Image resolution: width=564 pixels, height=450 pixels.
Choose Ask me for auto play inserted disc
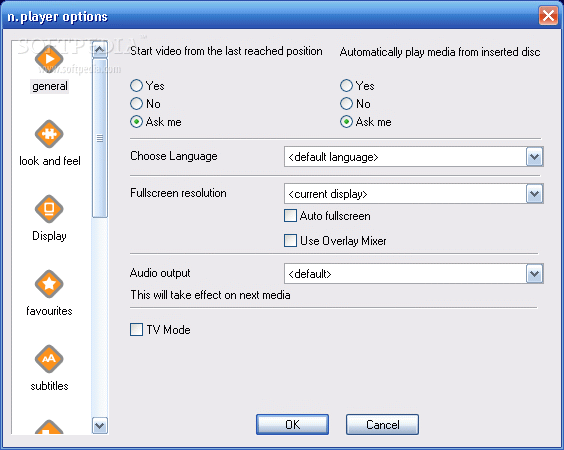tap(346, 122)
